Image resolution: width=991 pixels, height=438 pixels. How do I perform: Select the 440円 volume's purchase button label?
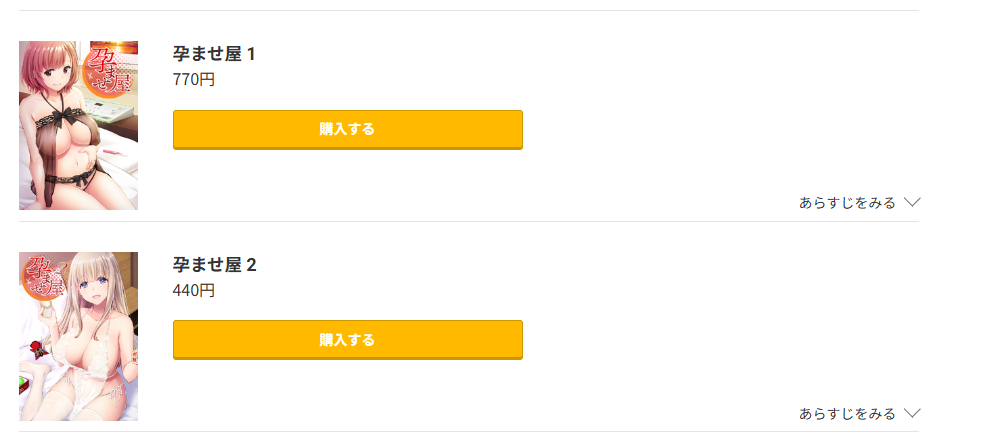[347, 340]
